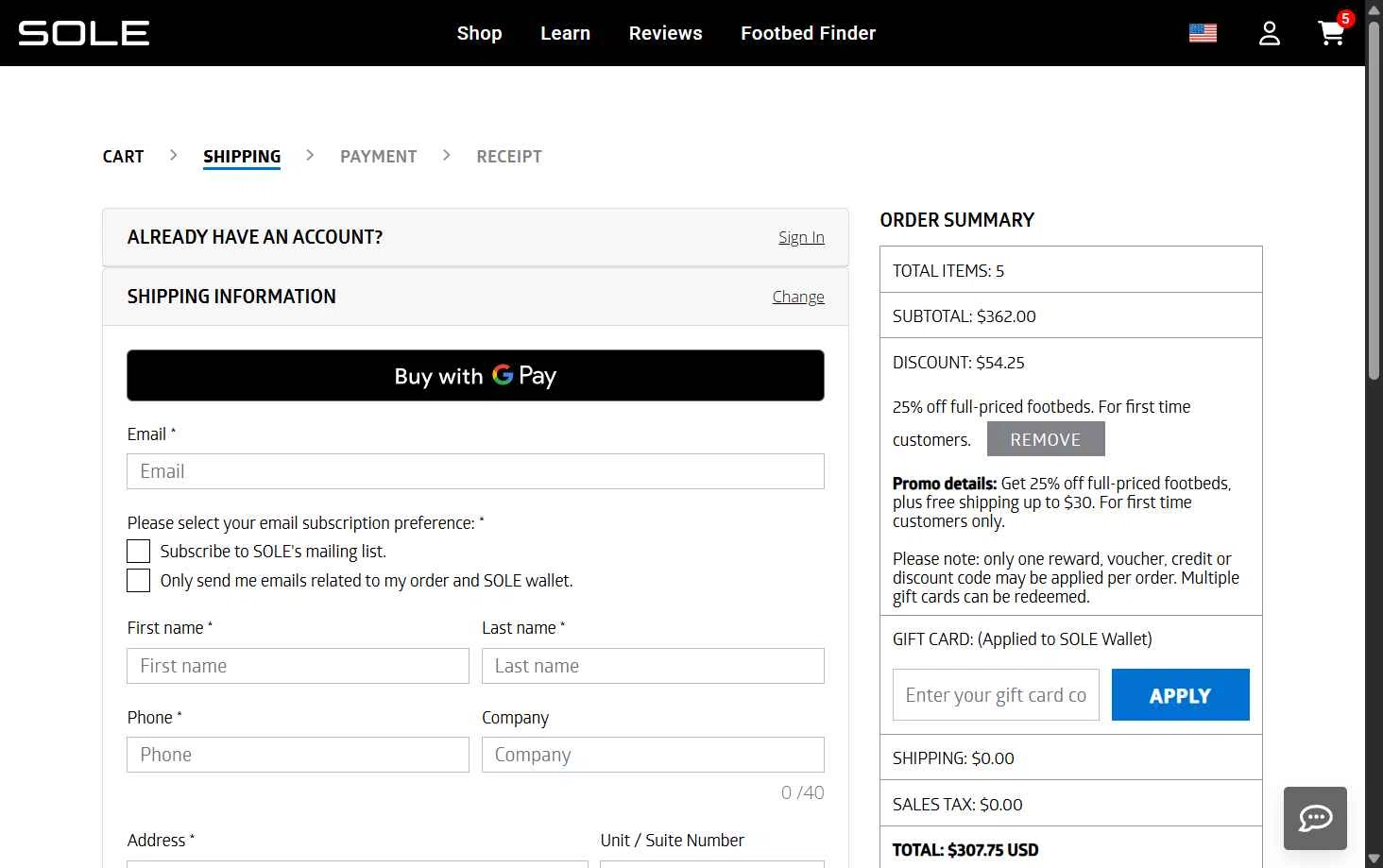Select the RECEIPT step
The image size is (1383, 868).
[509, 157]
